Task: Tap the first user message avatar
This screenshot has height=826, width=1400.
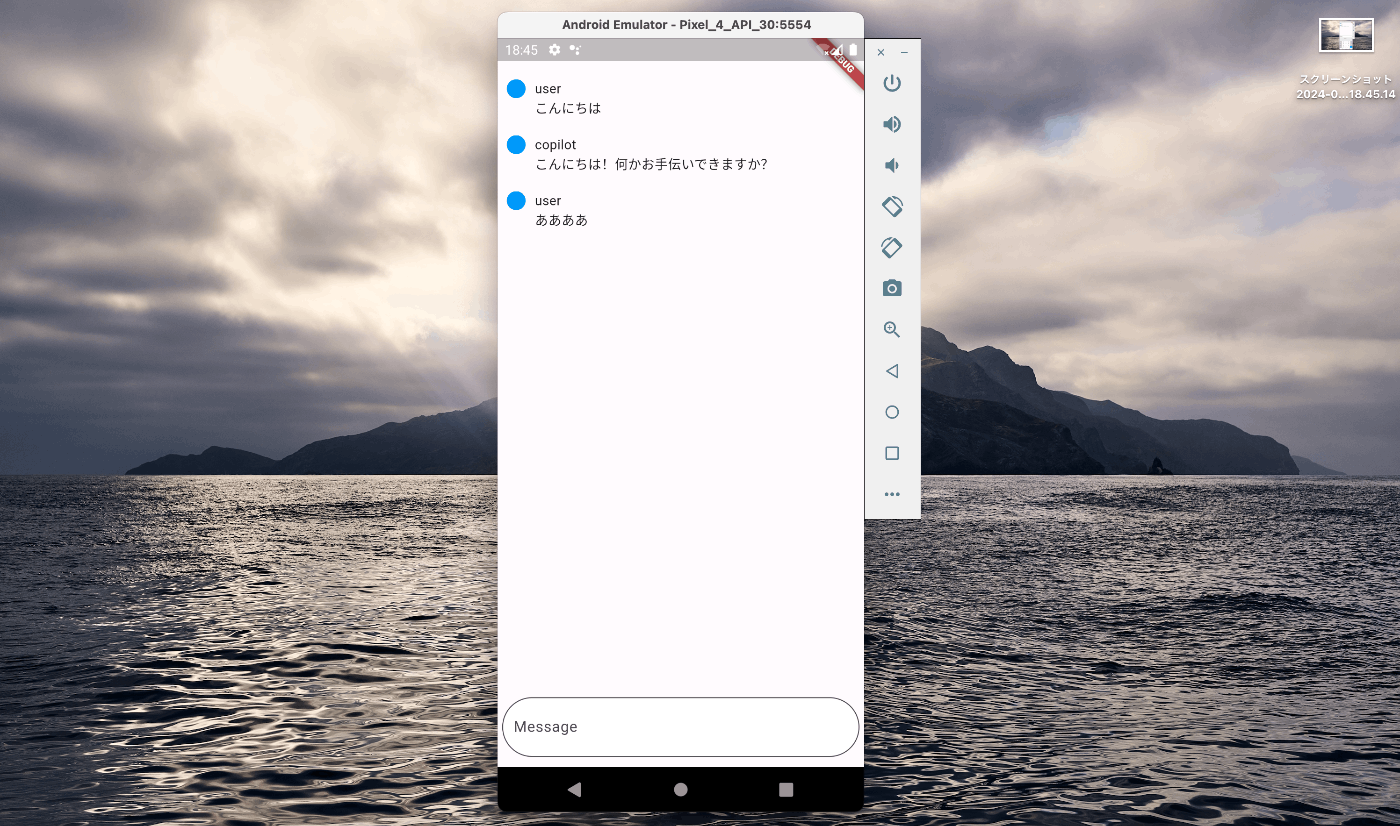Action: click(x=516, y=89)
